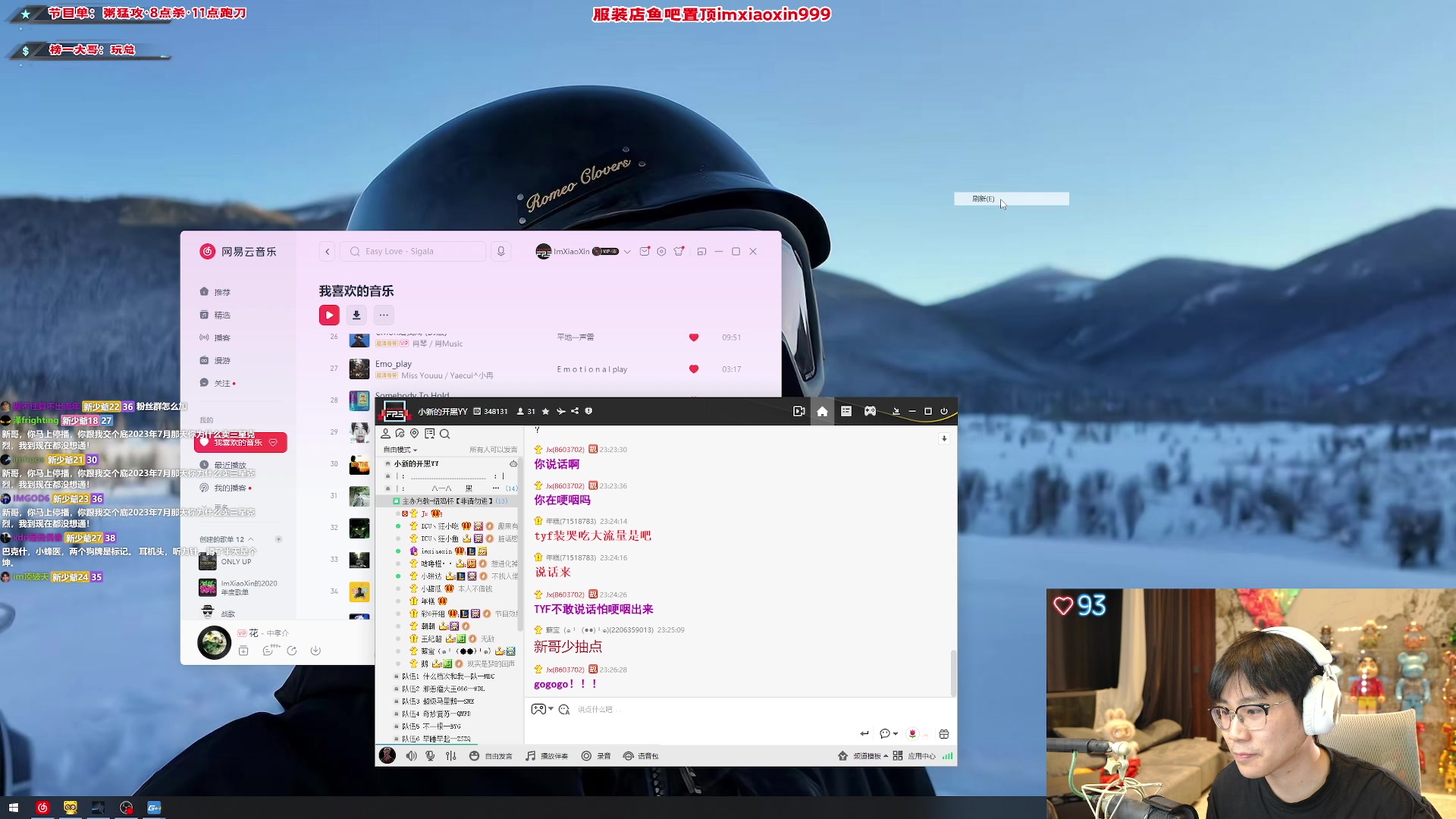Share the current song 花

click(292, 651)
